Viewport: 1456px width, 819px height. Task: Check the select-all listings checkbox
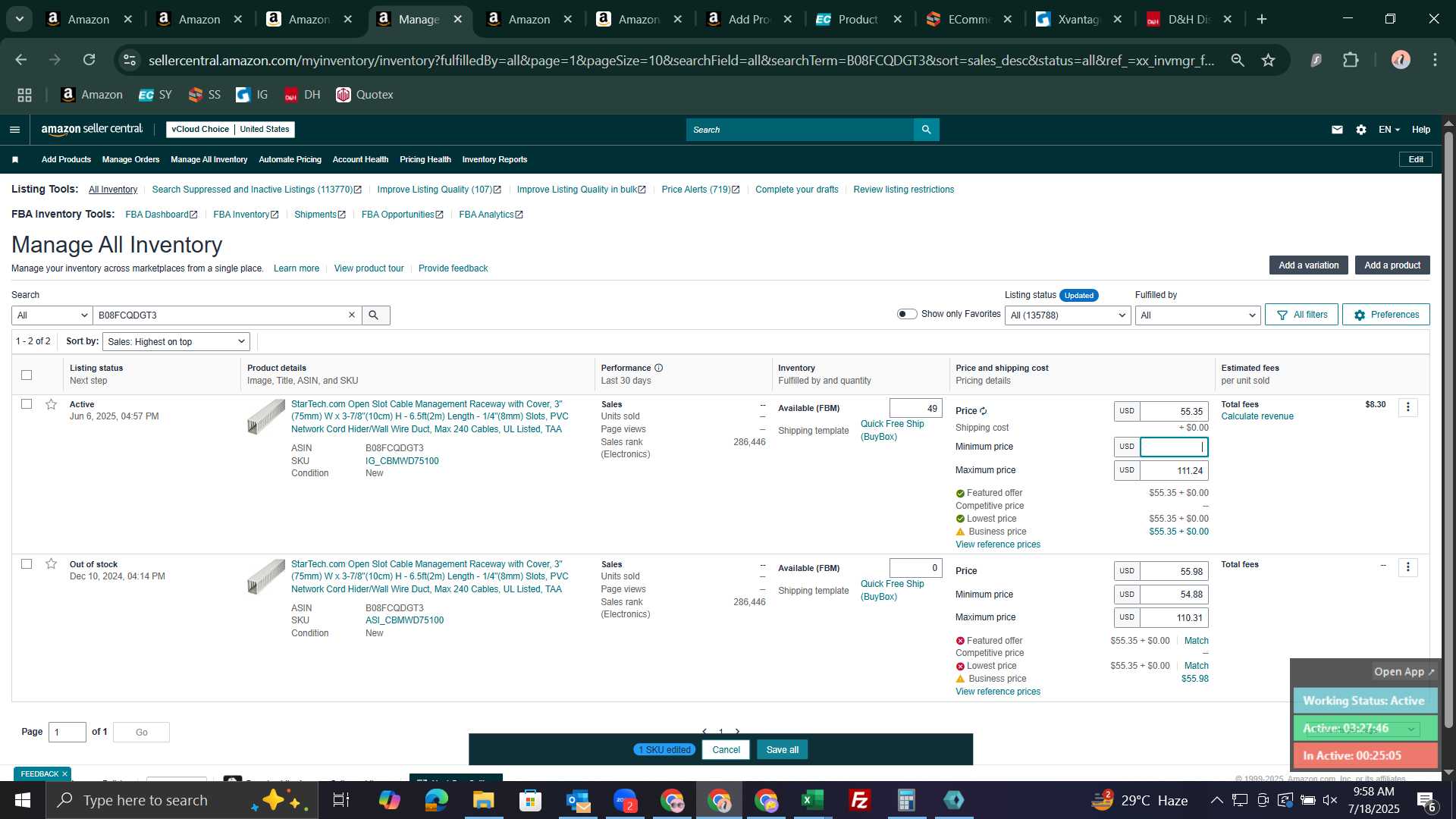27,375
